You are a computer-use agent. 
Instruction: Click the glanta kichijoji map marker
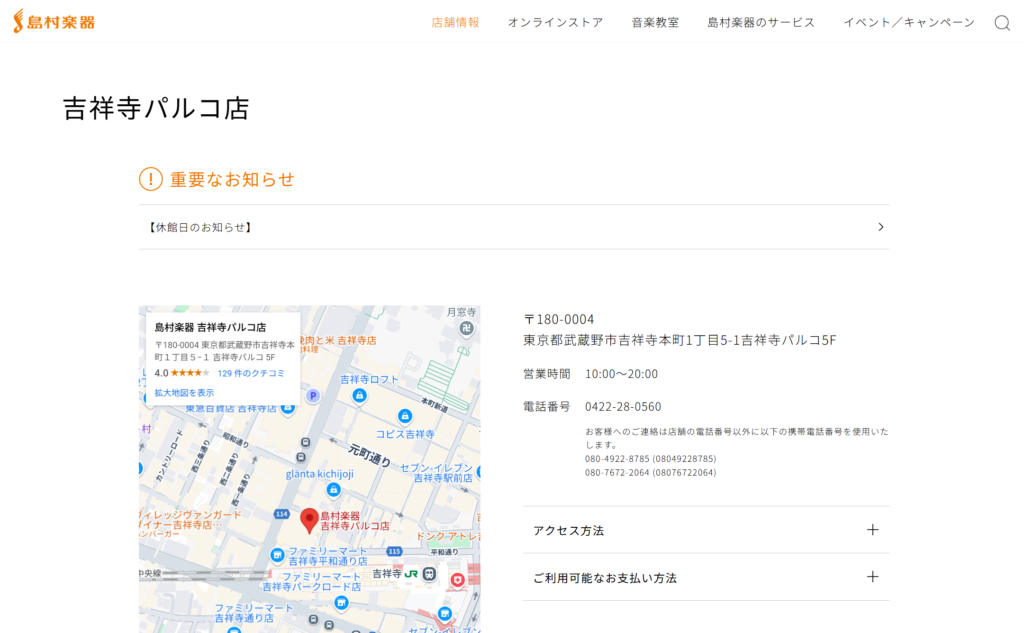point(334,489)
